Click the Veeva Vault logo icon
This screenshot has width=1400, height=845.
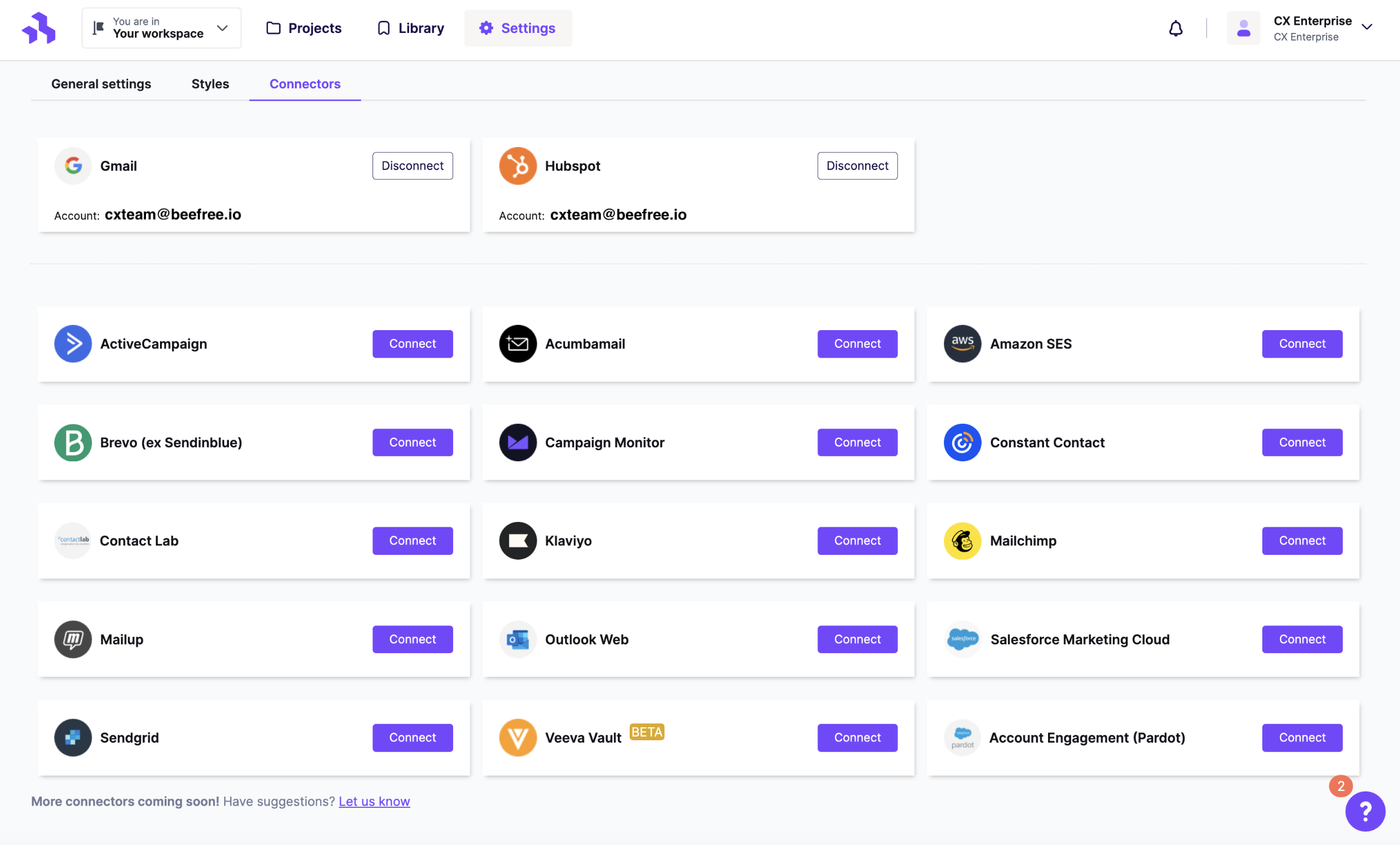pos(517,737)
